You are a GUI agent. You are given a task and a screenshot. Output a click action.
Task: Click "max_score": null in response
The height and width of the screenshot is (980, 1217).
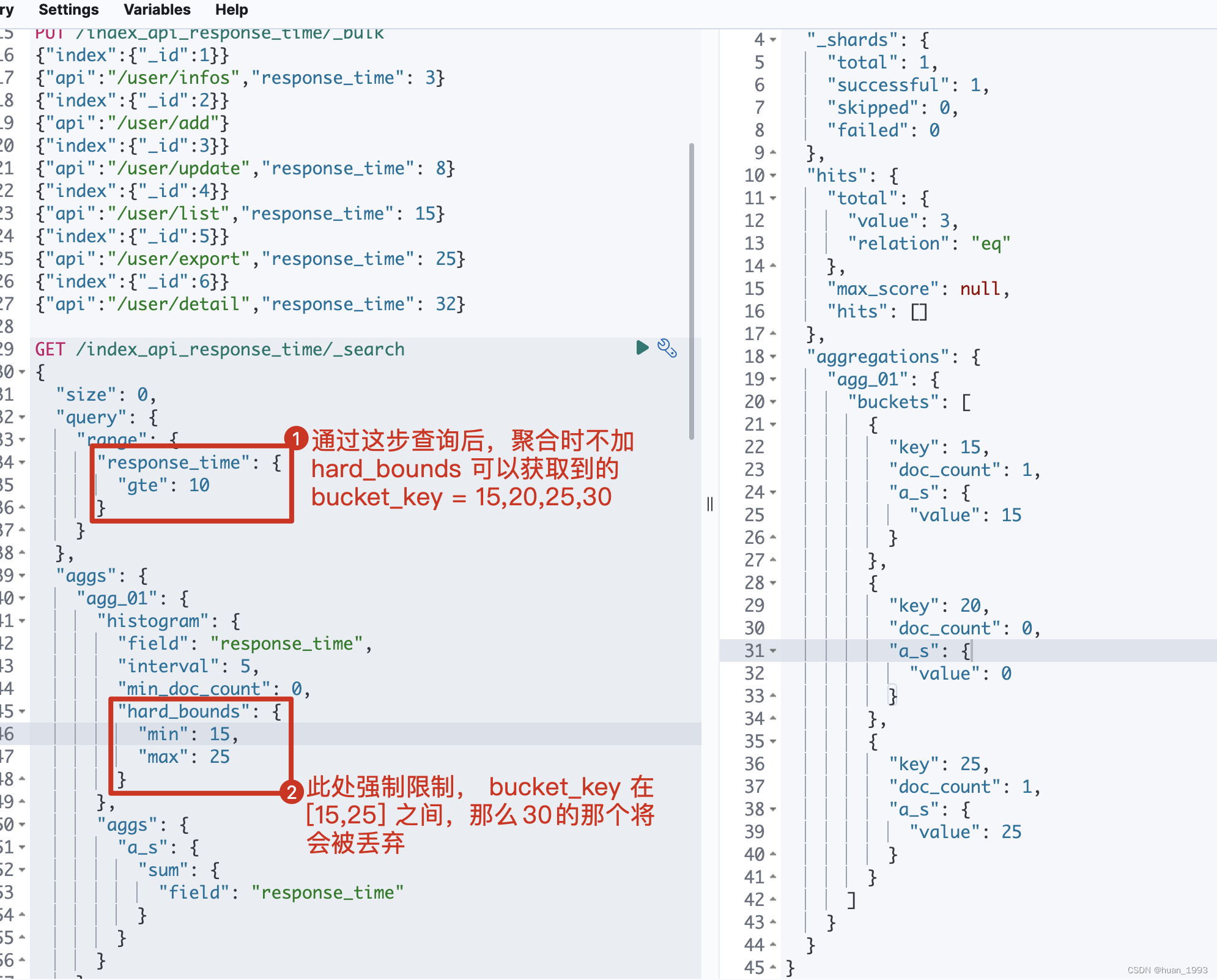(919, 289)
